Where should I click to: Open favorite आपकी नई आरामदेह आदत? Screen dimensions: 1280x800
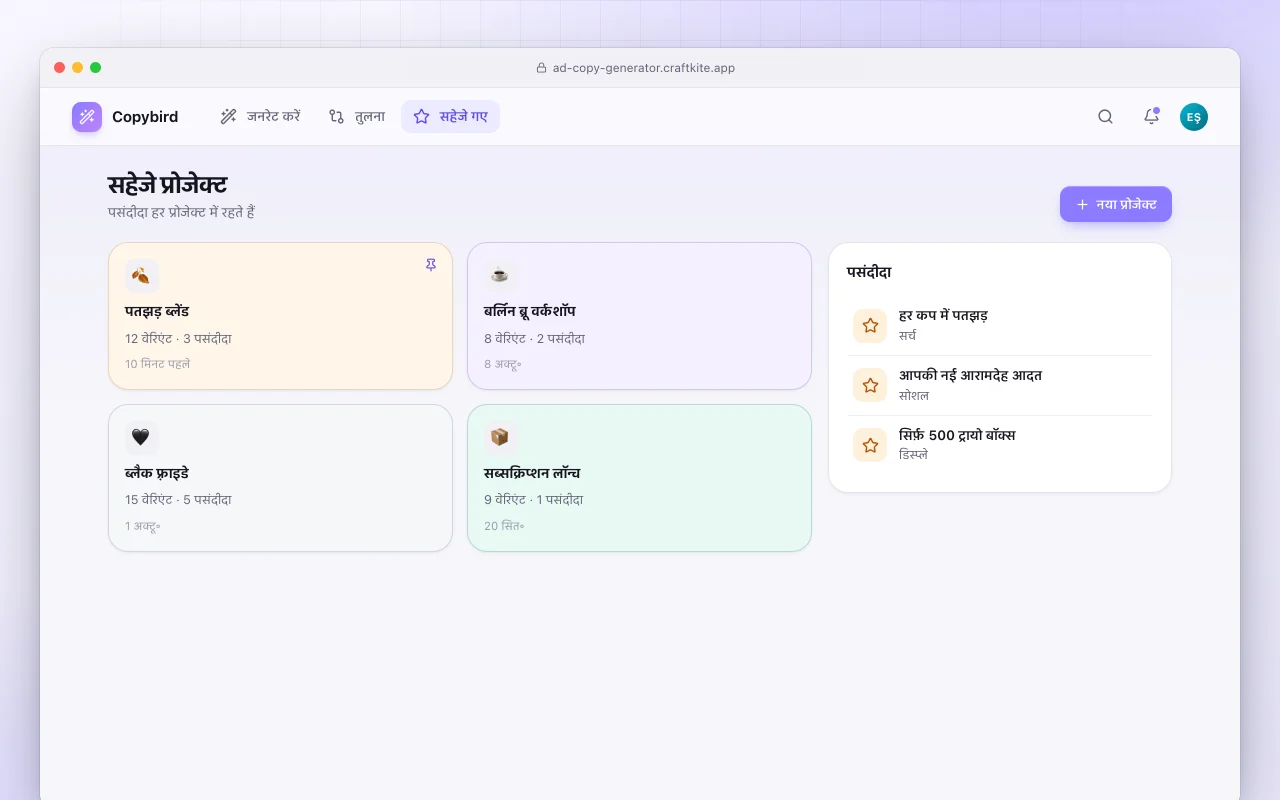point(1000,386)
